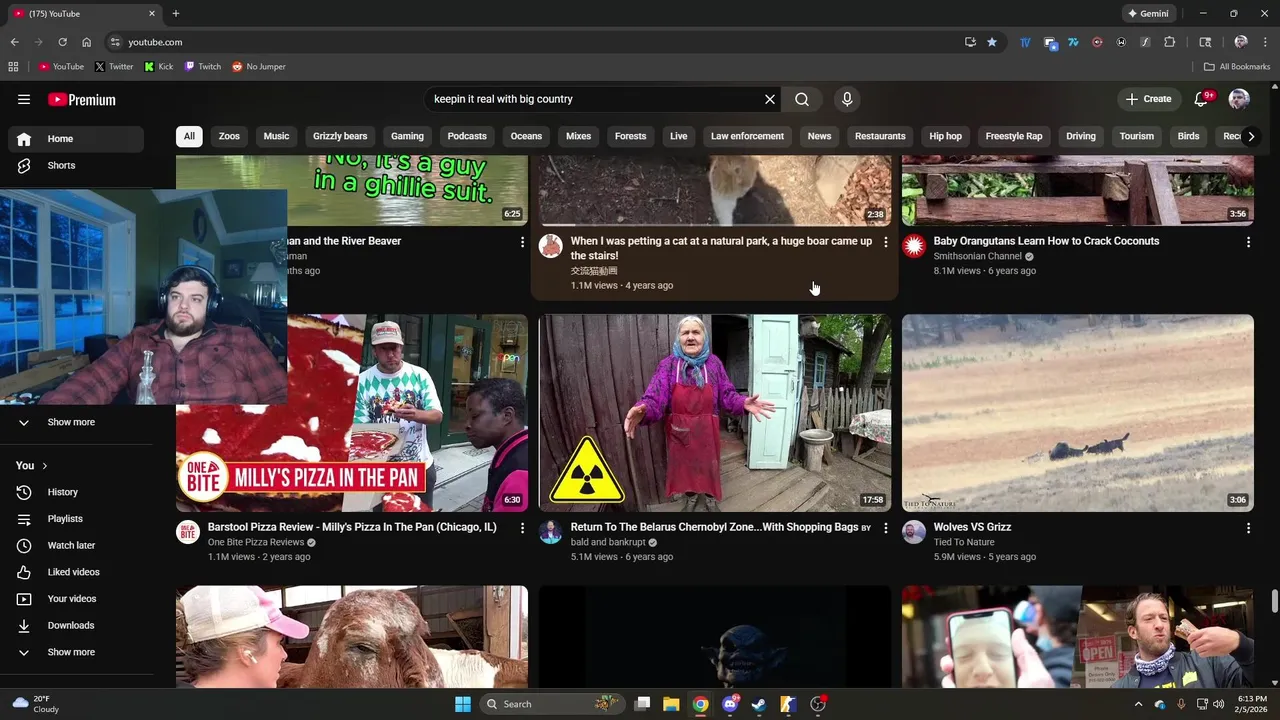Screen dimensions: 1280x720
Task: Open the No Jumper bookmark
Action: coord(259,67)
